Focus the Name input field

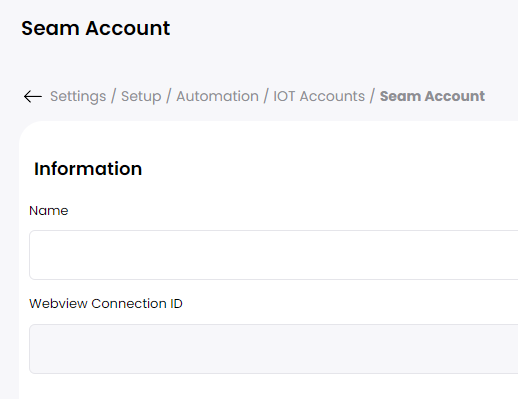point(273,255)
